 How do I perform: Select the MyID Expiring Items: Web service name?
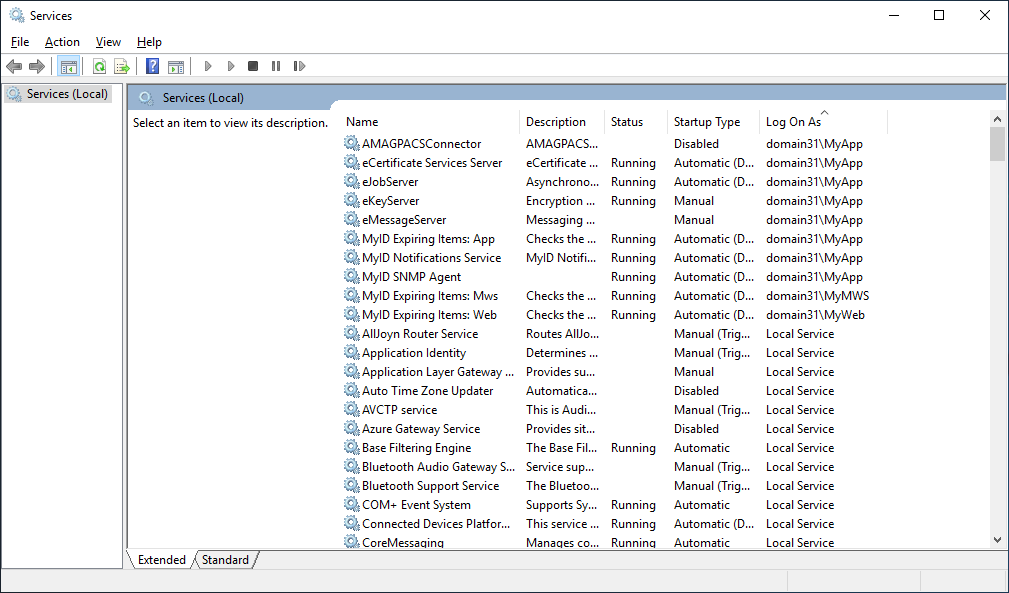[429, 315]
